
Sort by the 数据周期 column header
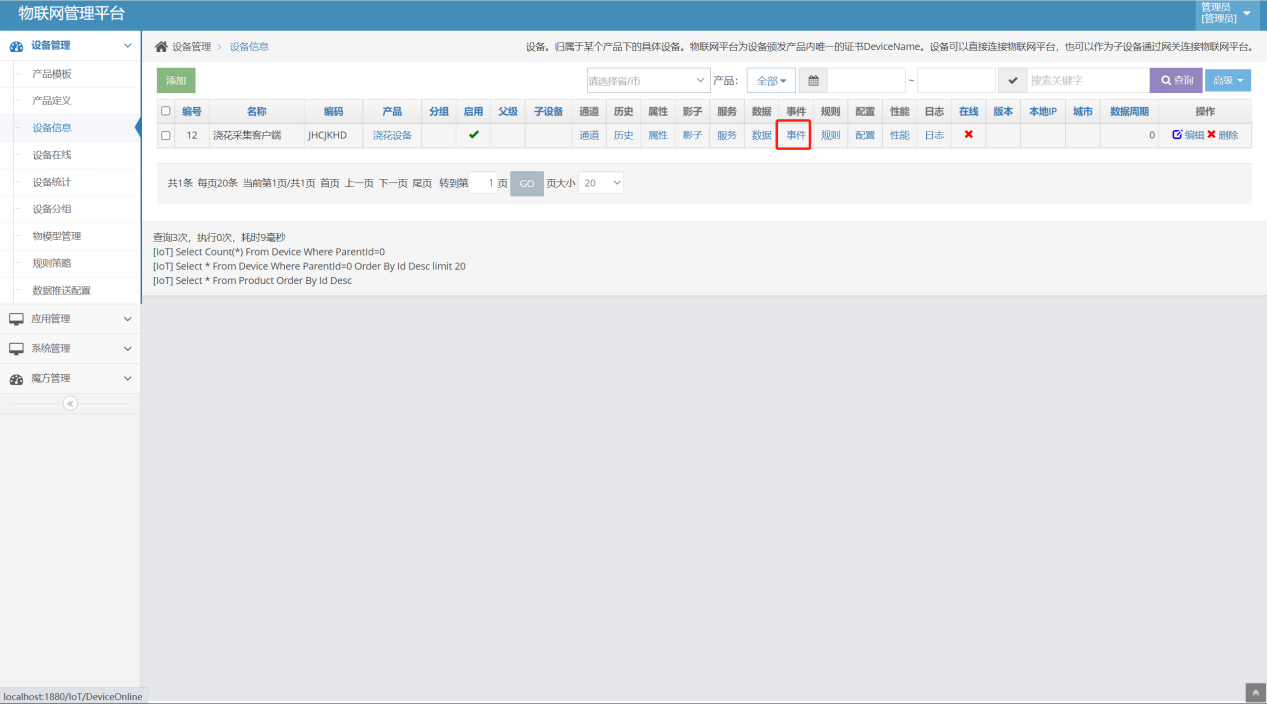(1129, 111)
